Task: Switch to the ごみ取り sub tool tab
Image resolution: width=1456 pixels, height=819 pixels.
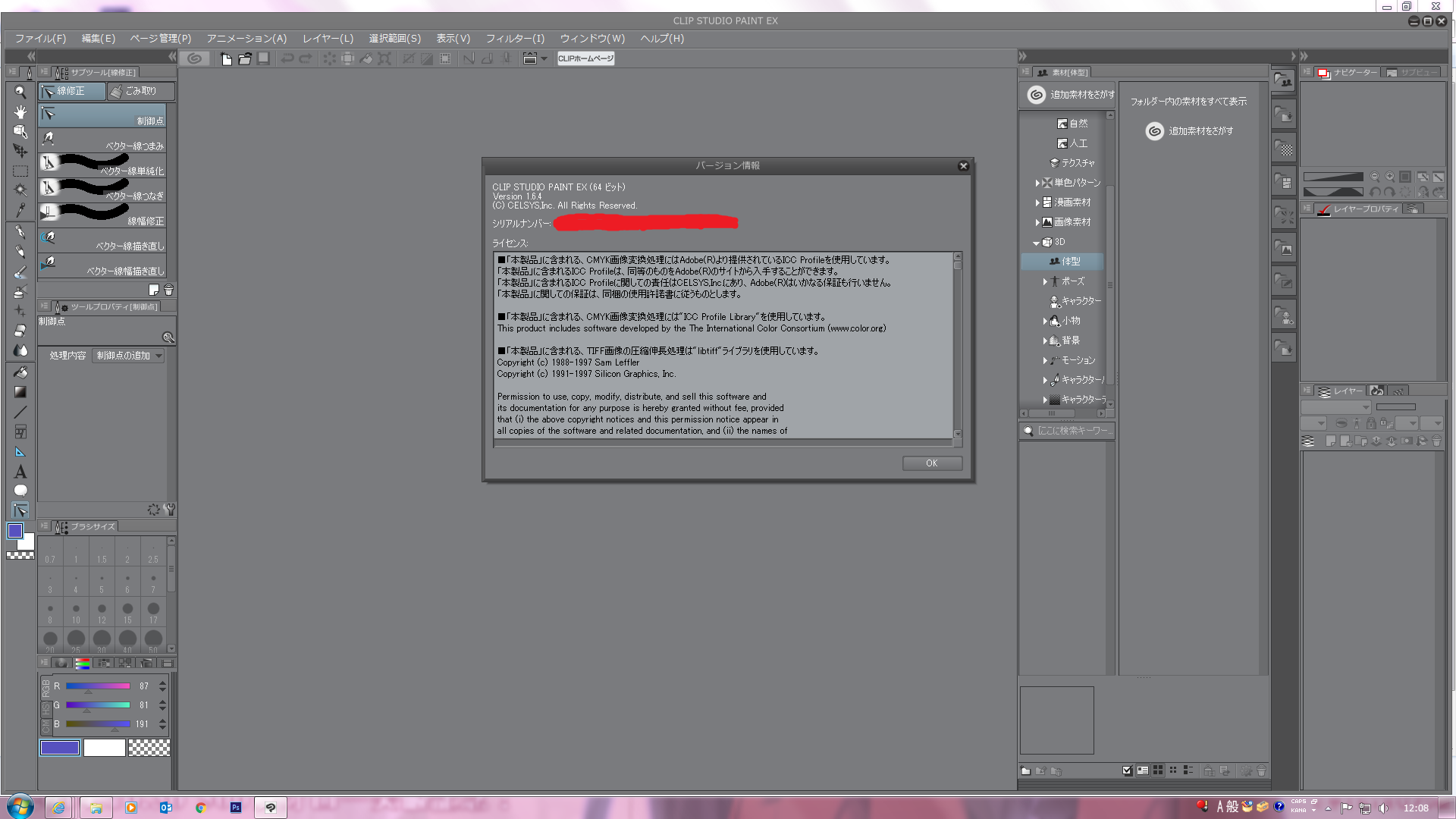Action: tap(141, 91)
